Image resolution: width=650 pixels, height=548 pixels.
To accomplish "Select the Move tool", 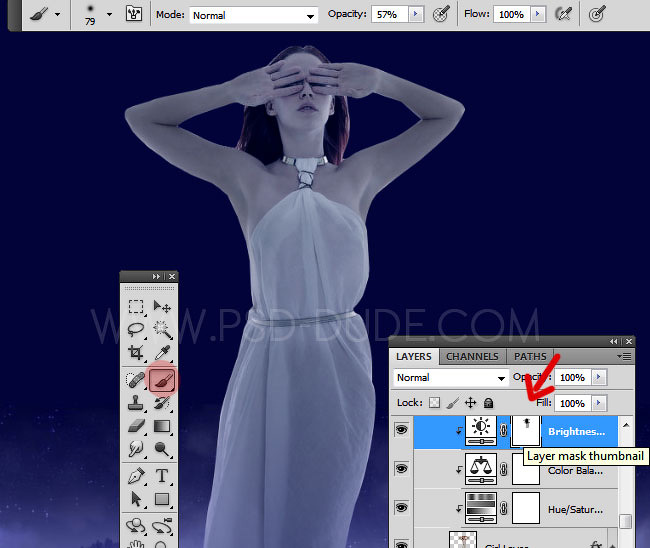I will pos(162,306).
